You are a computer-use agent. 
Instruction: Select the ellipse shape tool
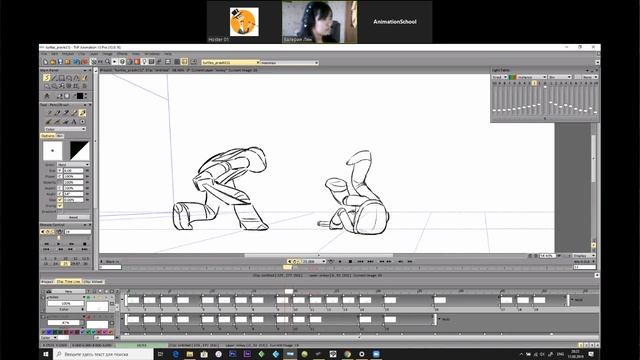pos(69,78)
